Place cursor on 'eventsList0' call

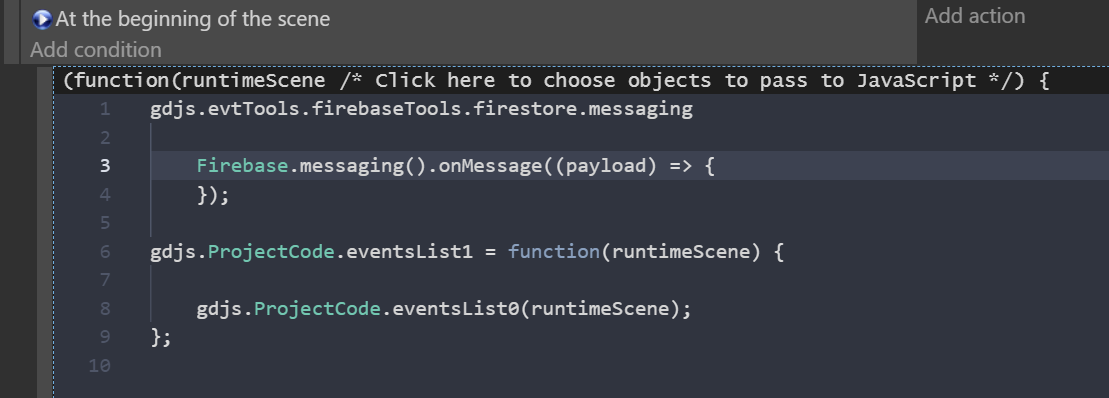point(456,309)
